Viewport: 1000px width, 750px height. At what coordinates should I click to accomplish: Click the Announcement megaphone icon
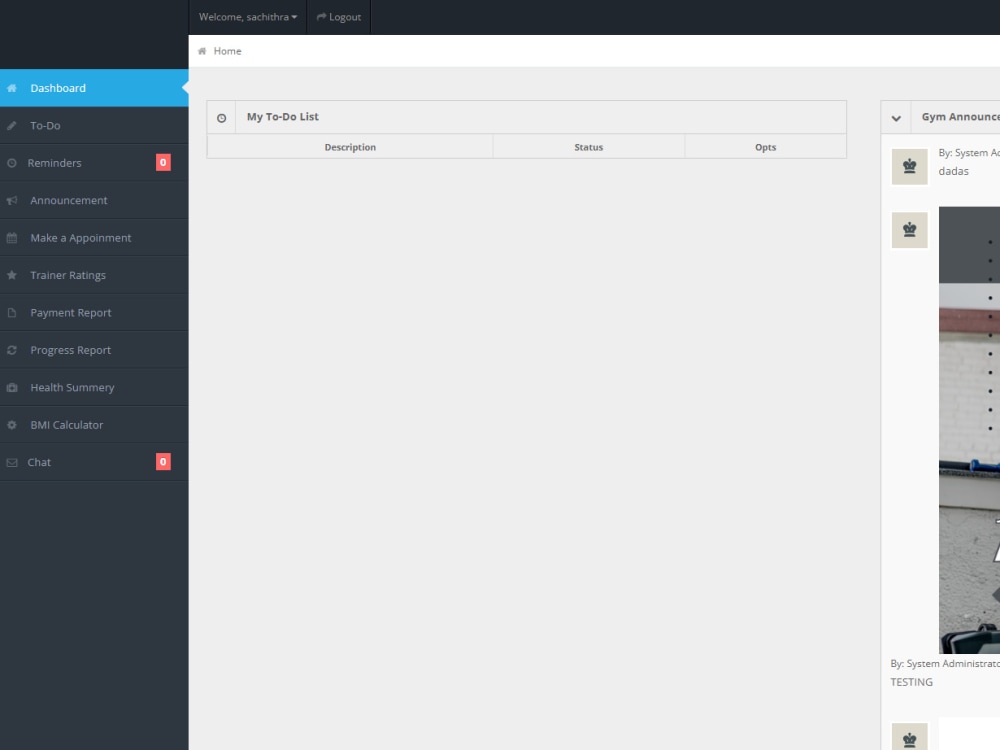pyautogui.click(x=11, y=200)
